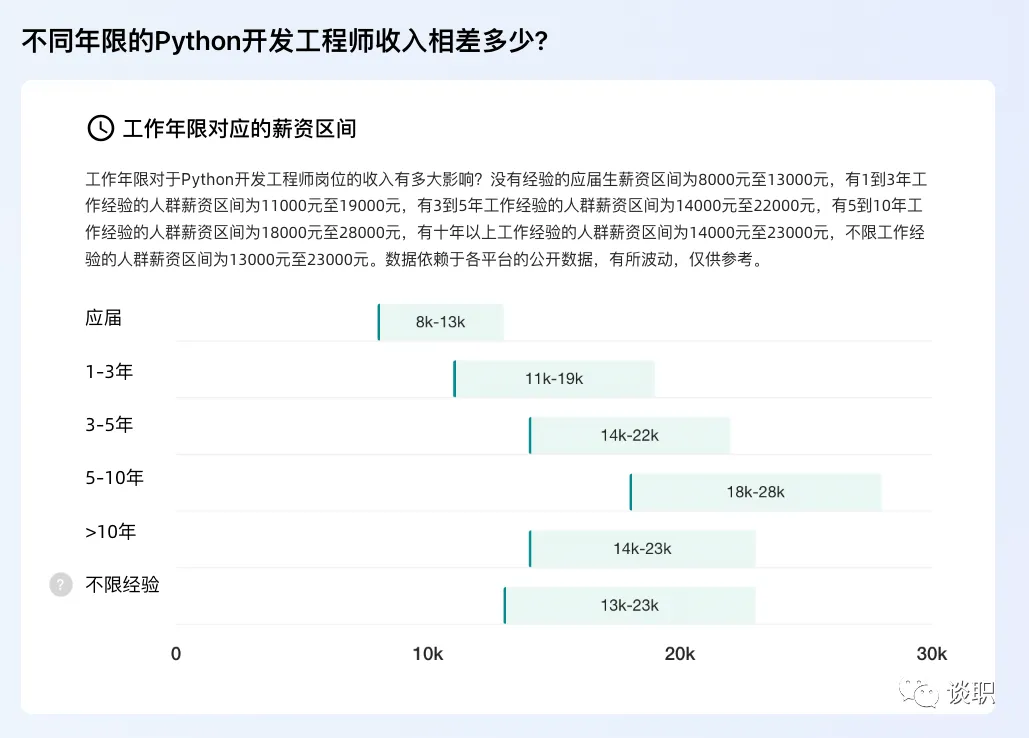Click the >10年 experience label
1029x738 pixels.
click(111, 532)
